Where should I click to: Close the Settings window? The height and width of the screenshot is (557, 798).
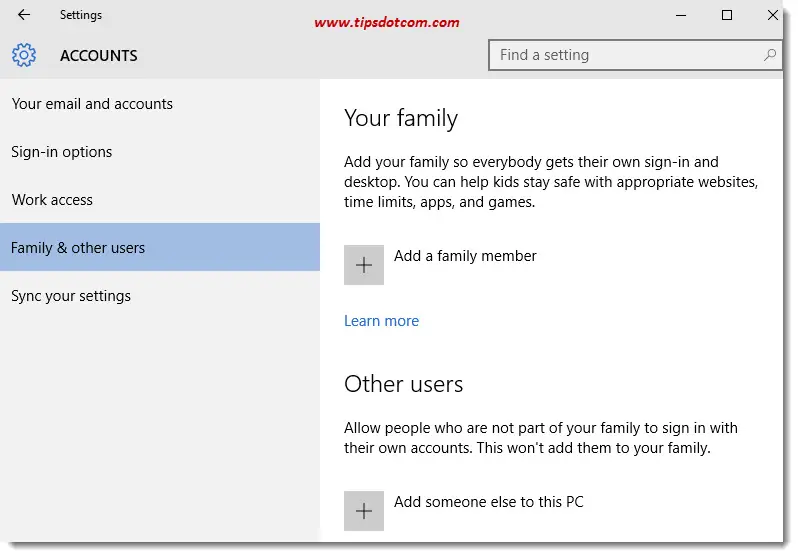[773, 15]
